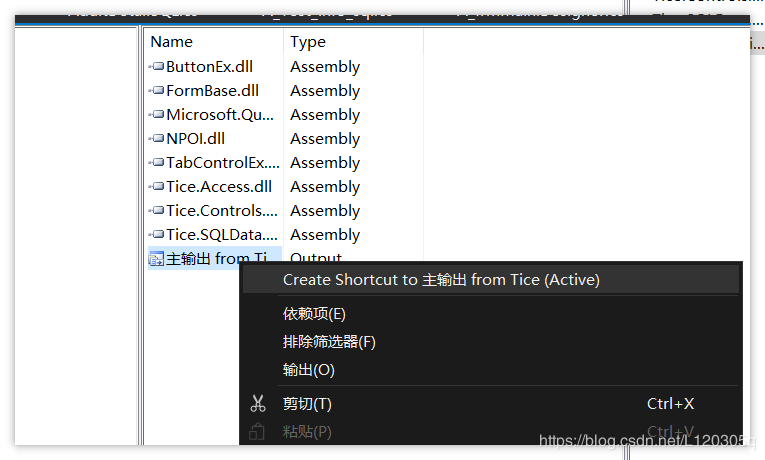Click the NPOI.dll assembly icon
Screen dimensions: 765x460
[157, 139]
